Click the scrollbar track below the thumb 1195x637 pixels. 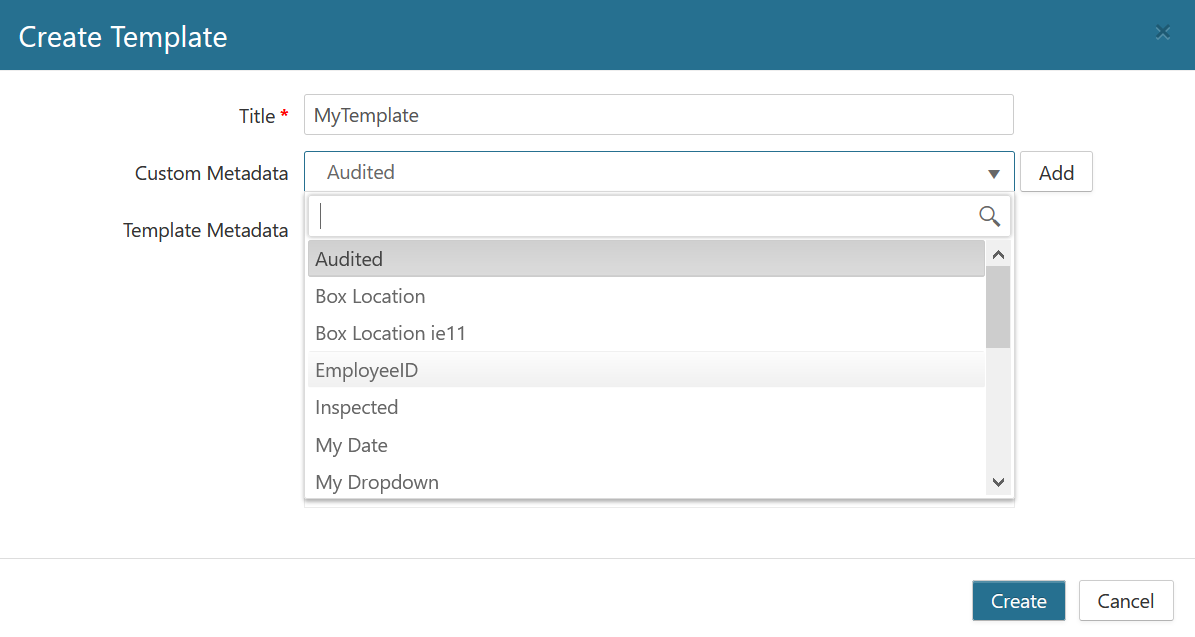point(998,410)
